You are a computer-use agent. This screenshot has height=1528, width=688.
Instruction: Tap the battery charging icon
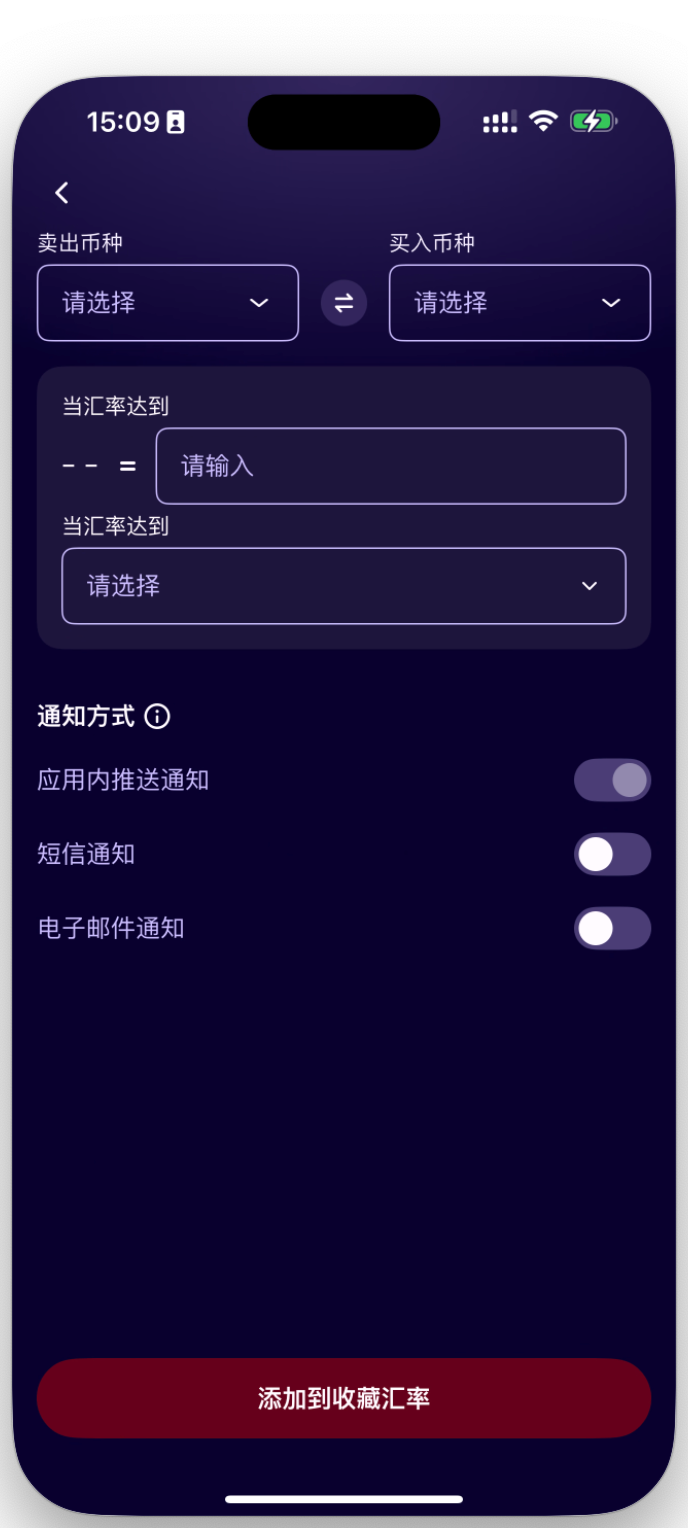593,122
